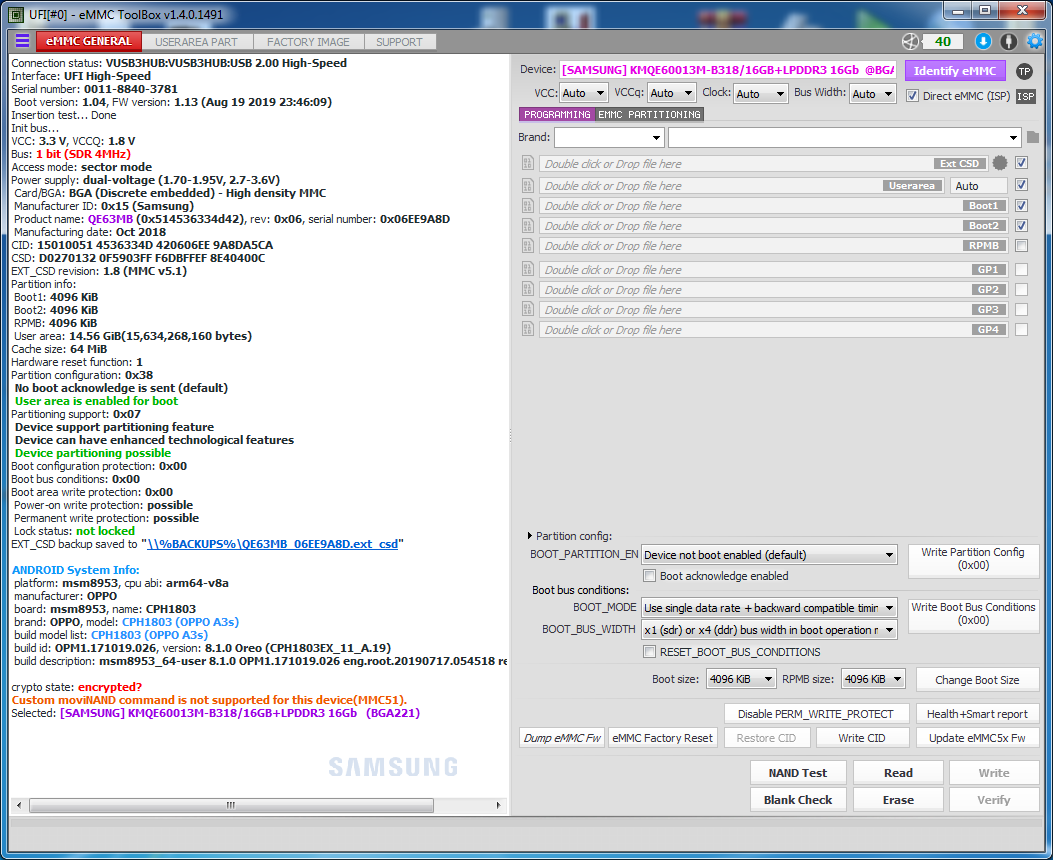Switch to SUPPORT tab
The image size is (1053, 860).
(399, 42)
